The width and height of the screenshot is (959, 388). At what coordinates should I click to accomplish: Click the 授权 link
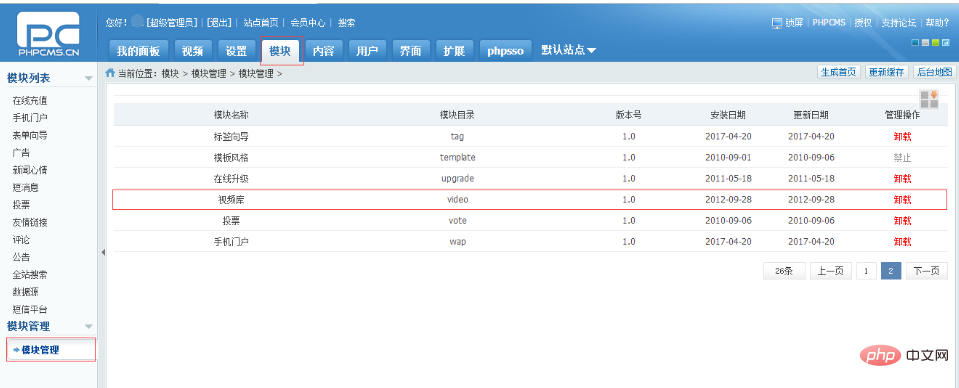(863, 23)
